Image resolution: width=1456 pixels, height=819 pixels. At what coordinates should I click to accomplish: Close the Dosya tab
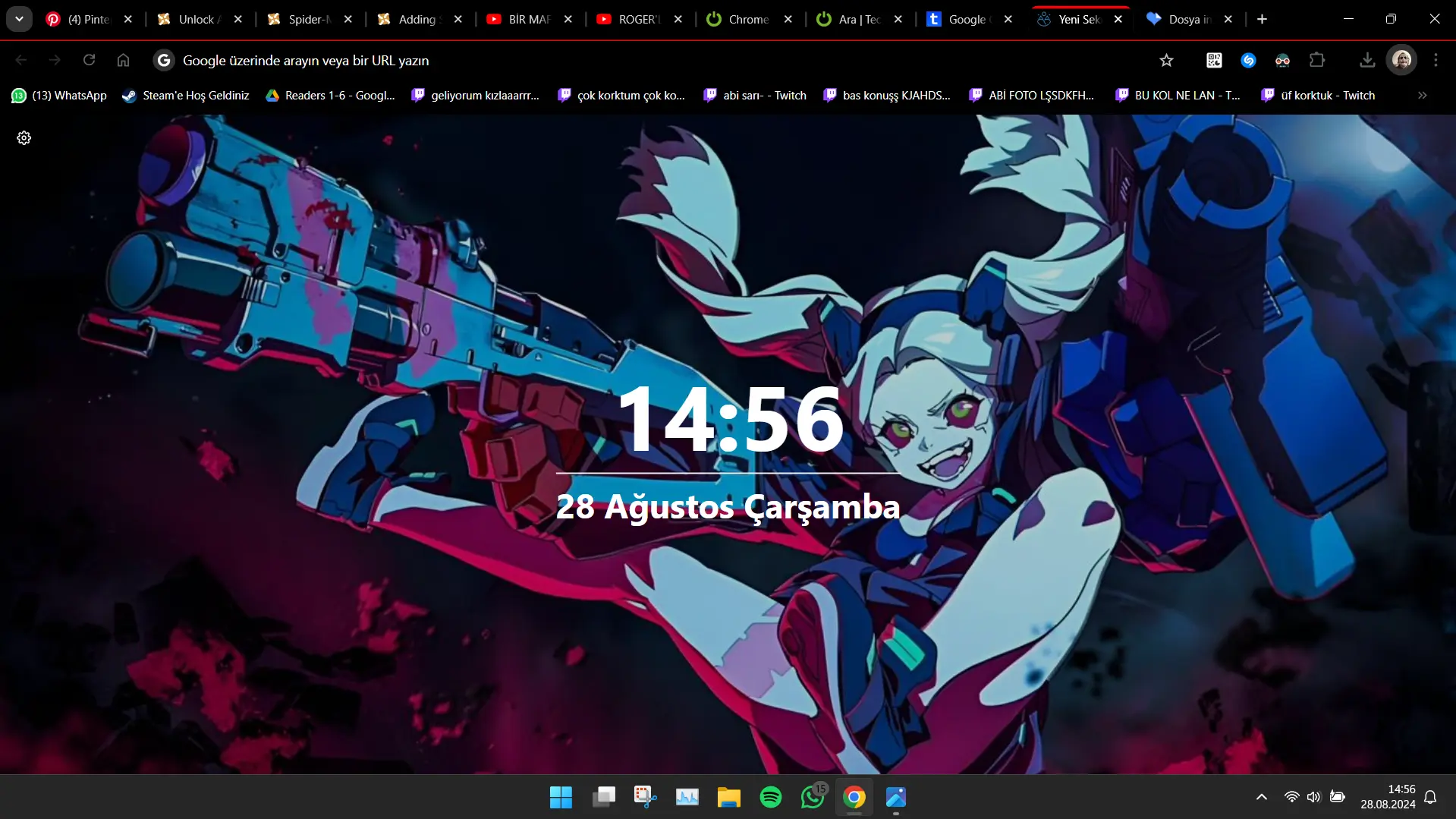click(x=1228, y=19)
